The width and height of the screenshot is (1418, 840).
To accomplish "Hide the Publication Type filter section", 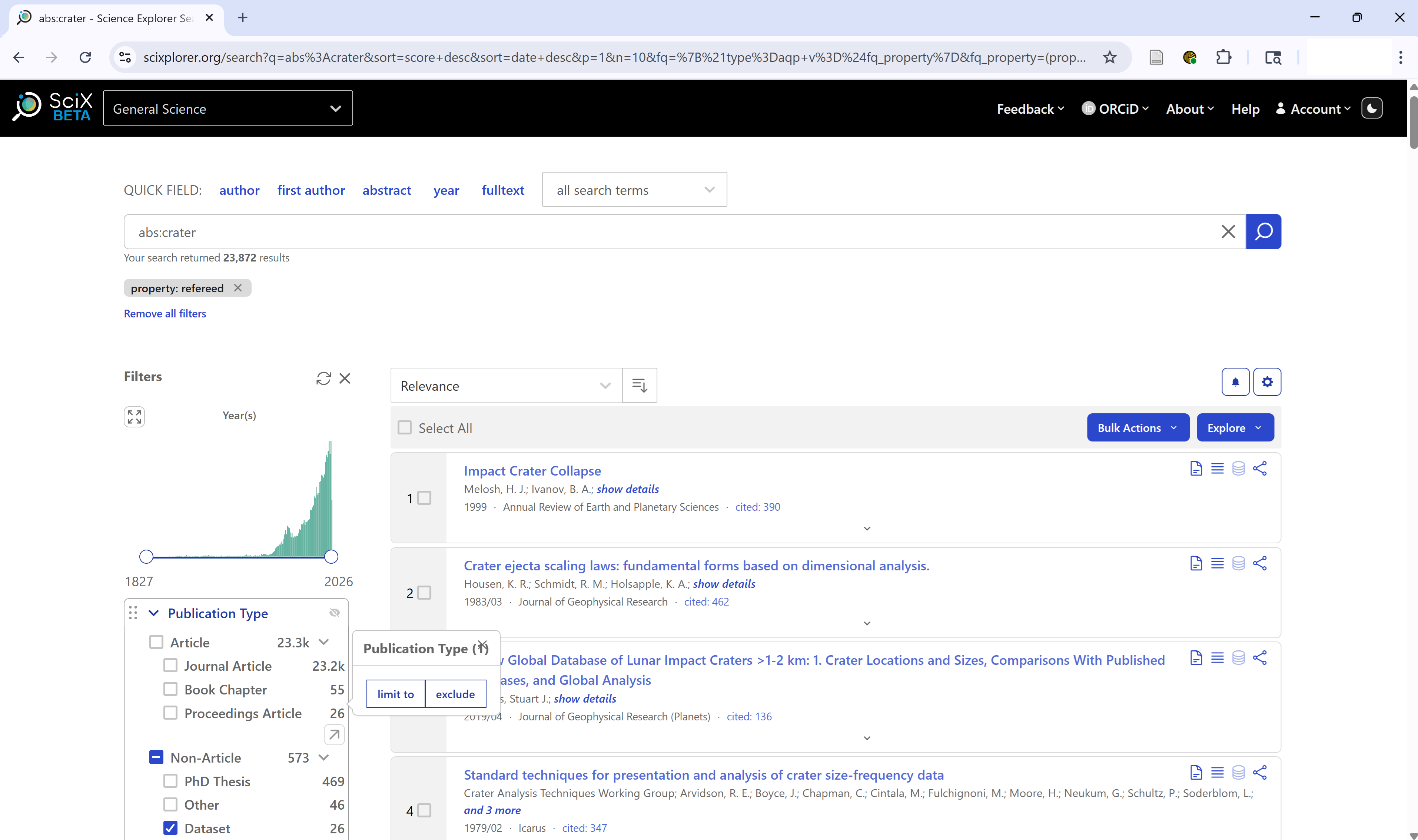I will coord(334,613).
